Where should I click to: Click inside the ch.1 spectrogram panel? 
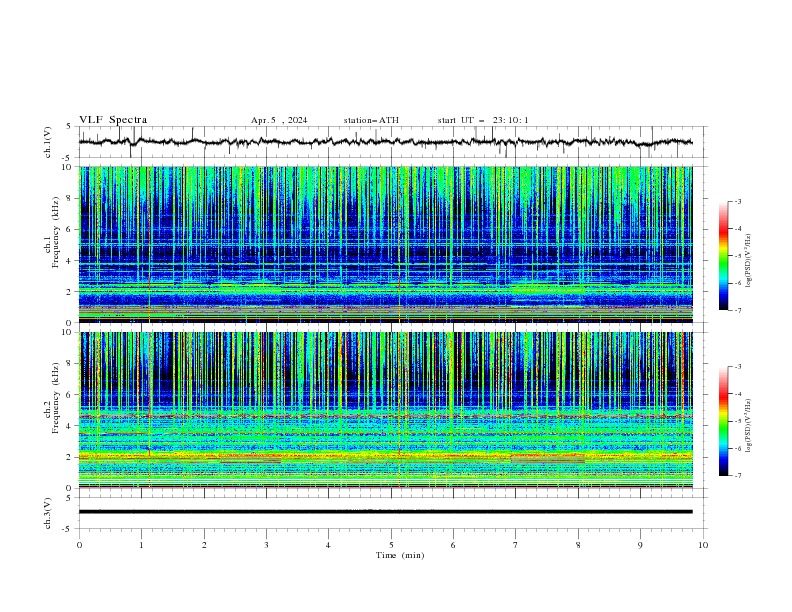[x=385, y=244]
